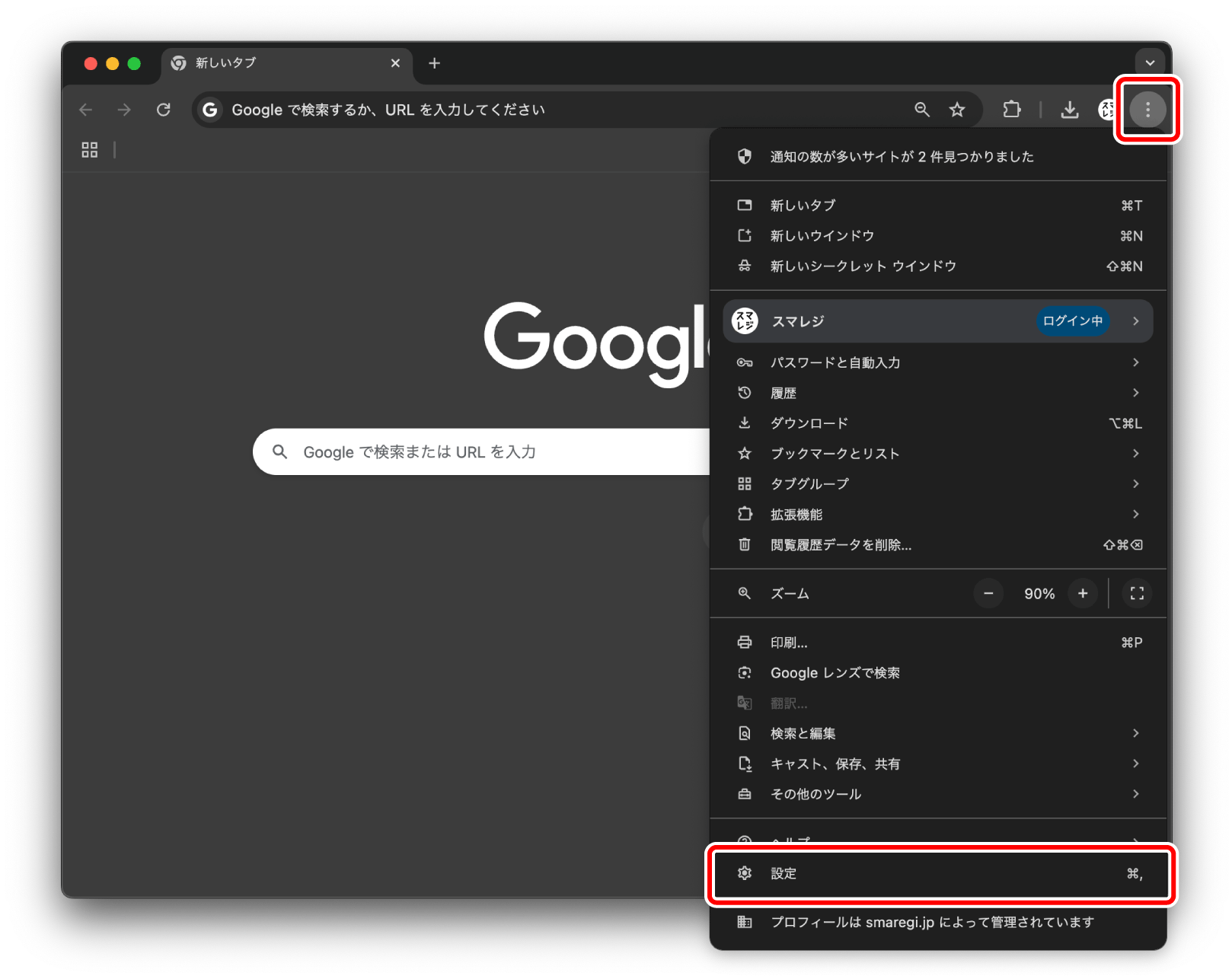Click the three-dot Chrome menu button
This screenshot has height=979, width=1232.
tap(1147, 110)
